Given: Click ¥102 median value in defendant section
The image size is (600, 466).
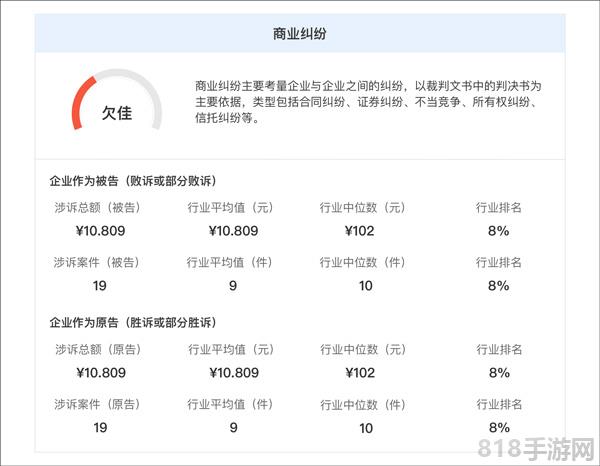Looking at the screenshot, I should (x=359, y=231).
